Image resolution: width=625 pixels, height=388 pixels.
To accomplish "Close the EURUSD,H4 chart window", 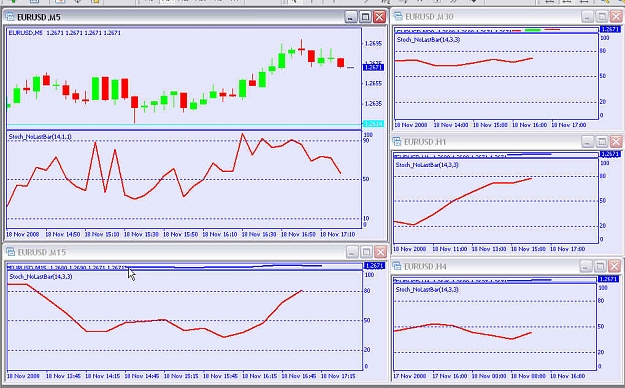I will (x=614, y=266).
